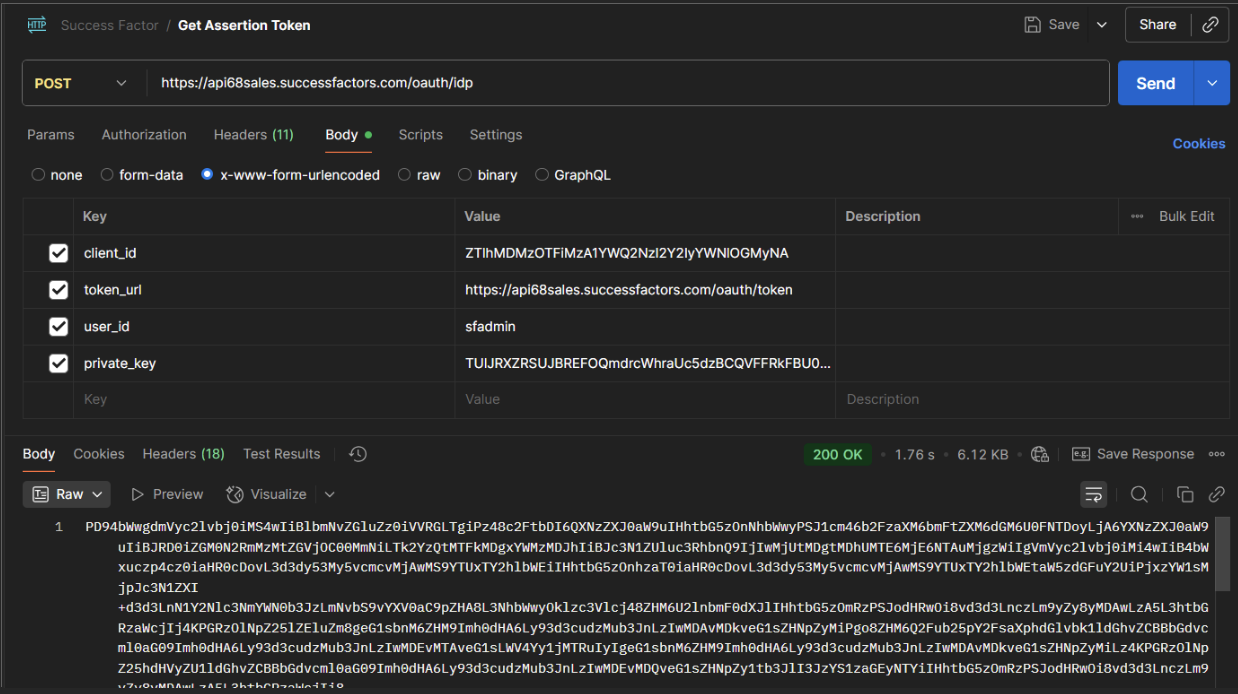Switch to request Headers (11) tab

click(x=254, y=135)
